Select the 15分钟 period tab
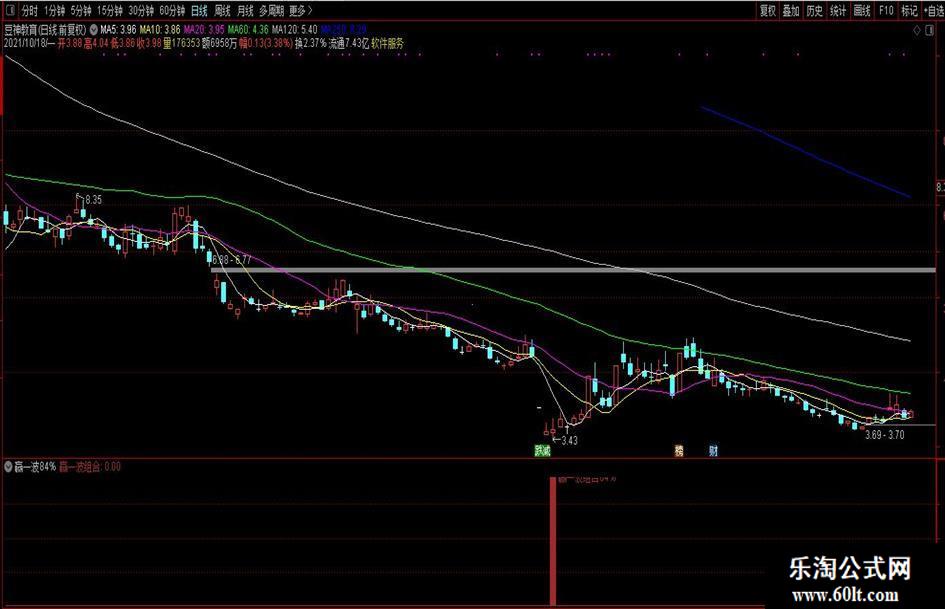 [110, 11]
